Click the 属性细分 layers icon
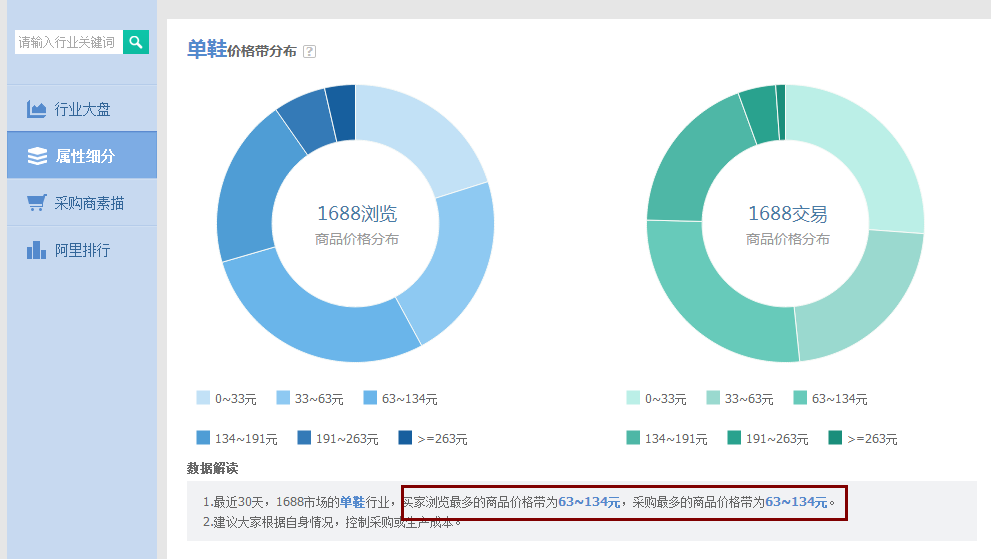Screen dimensions: 991x559 pyautogui.click(x=37, y=156)
